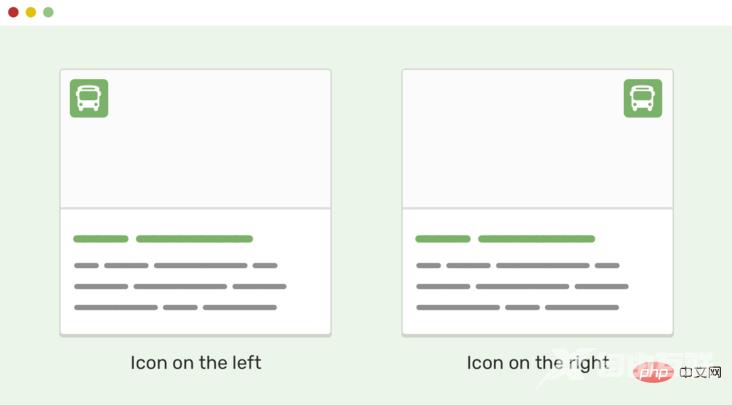Click the long green title bar in right card

pos(536,239)
